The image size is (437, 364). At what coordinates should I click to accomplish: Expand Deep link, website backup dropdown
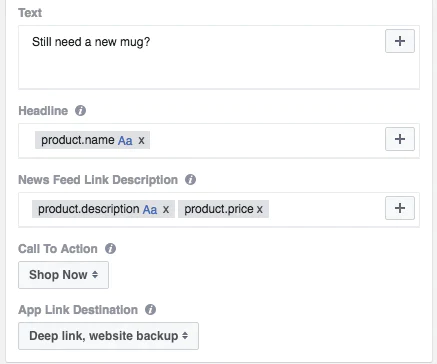point(108,336)
